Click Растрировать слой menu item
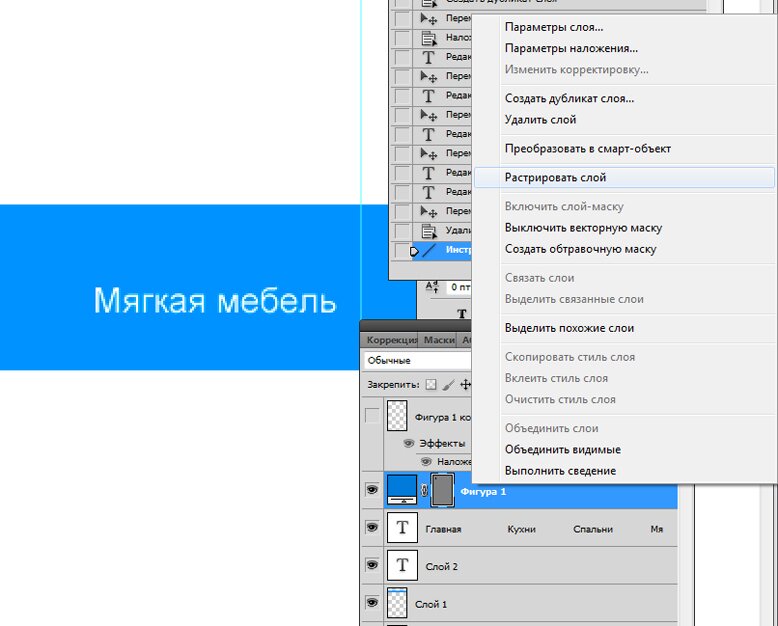Screen dimensions: 778x626 (x=624, y=177)
